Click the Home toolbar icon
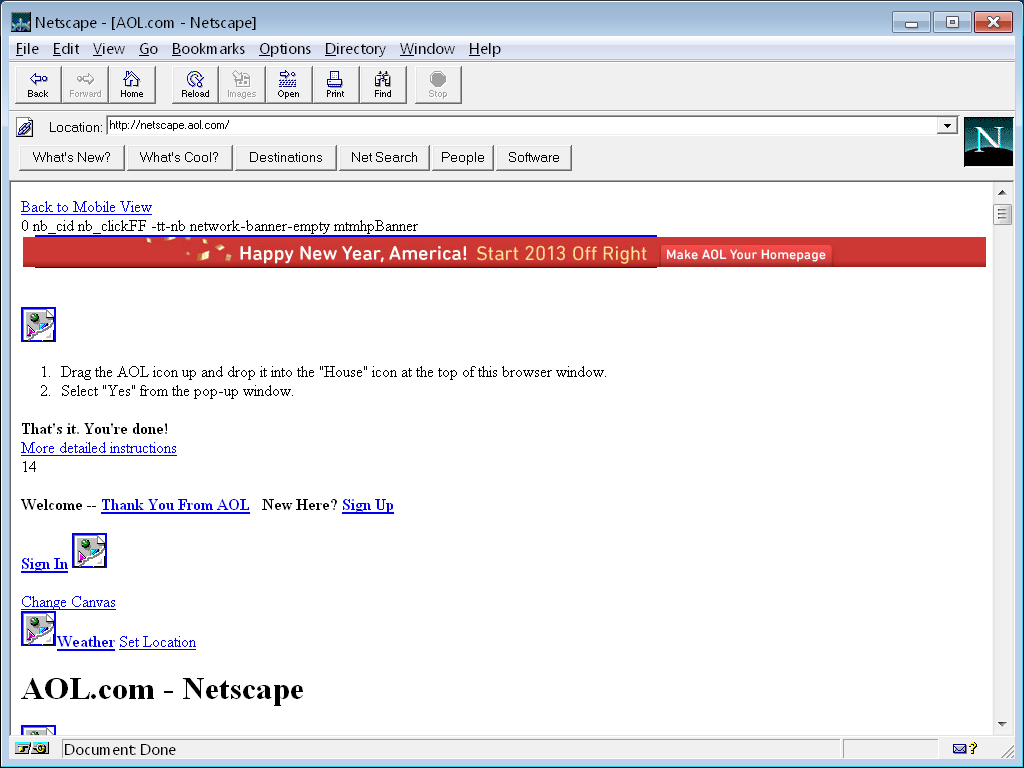 pyautogui.click(x=132, y=84)
